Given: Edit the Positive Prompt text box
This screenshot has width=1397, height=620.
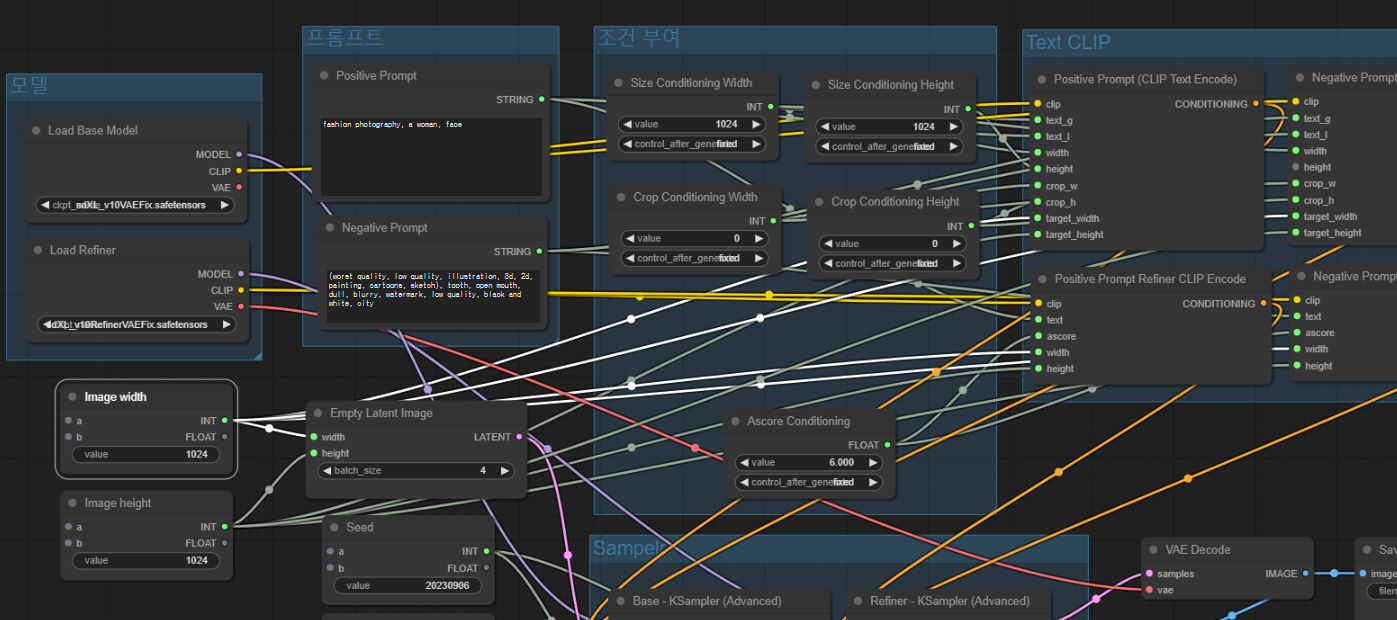Looking at the screenshot, I should click(430, 157).
